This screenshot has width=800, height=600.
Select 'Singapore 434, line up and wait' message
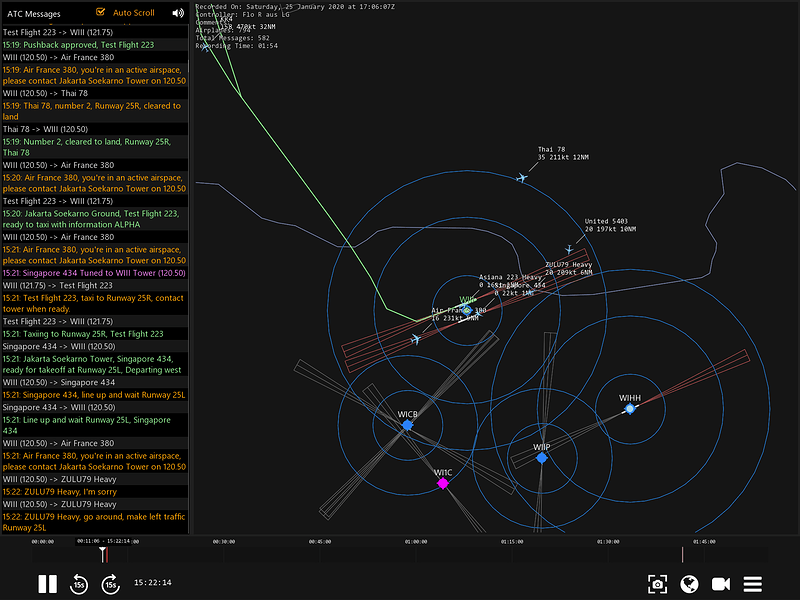(x=94, y=395)
